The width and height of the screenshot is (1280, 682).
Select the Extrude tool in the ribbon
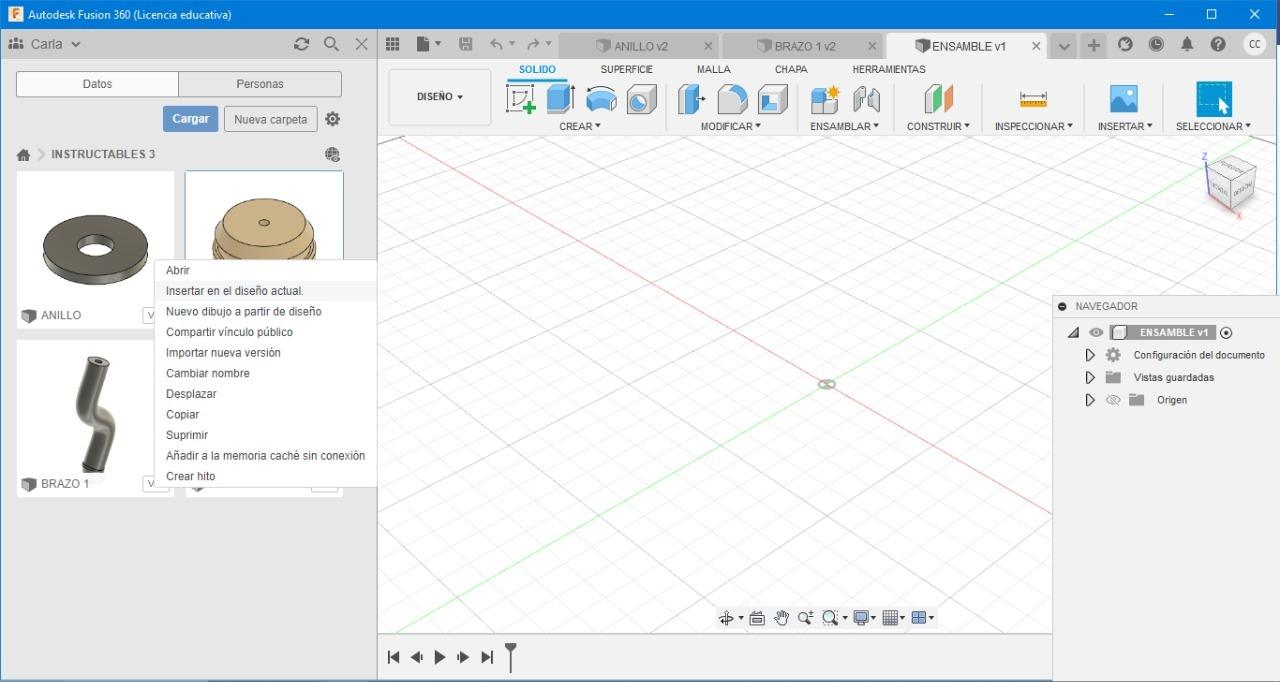(x=560, y=99)
